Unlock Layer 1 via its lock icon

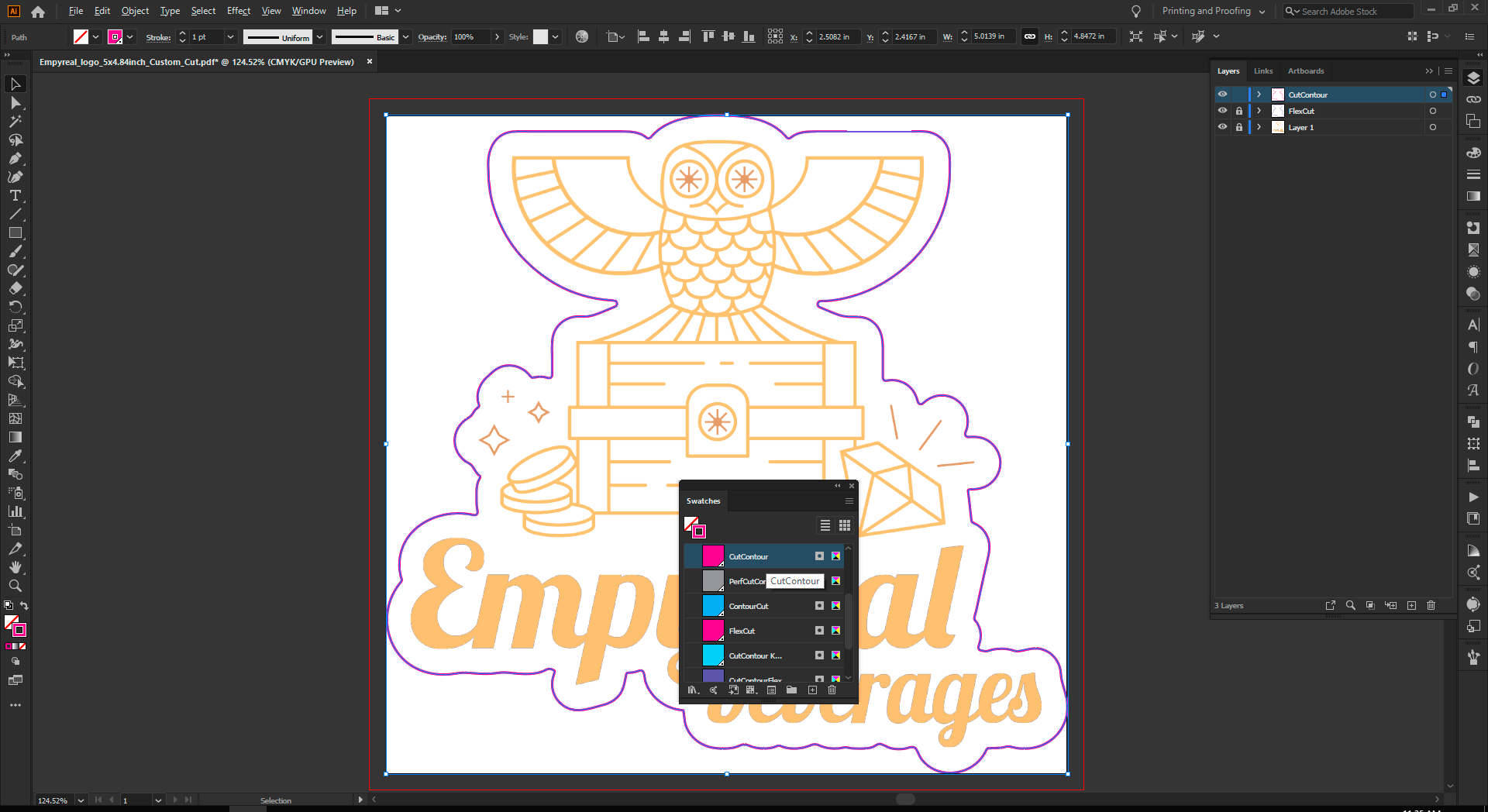click(1239, 127)
